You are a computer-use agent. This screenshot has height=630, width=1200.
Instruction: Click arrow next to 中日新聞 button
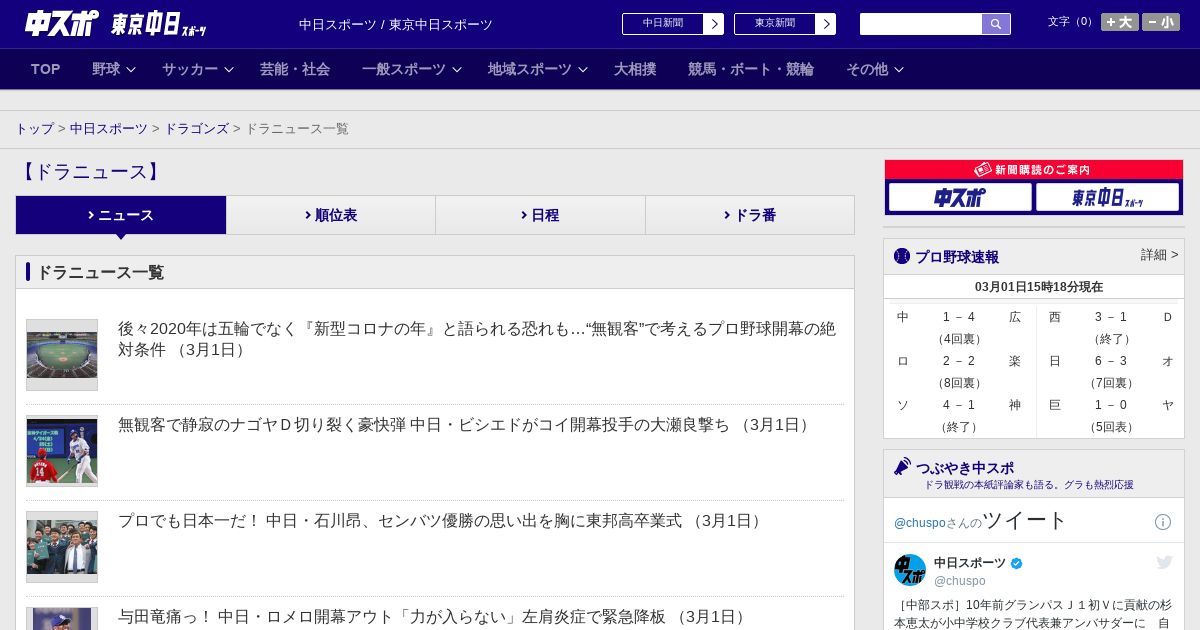pos(713,24)
